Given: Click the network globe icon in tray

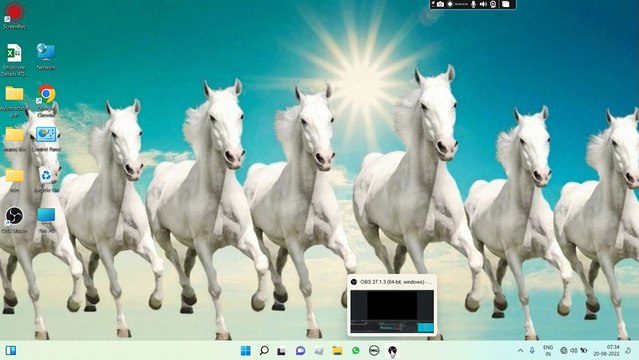Looking at the screenshot, I should [x=564, y=351].
